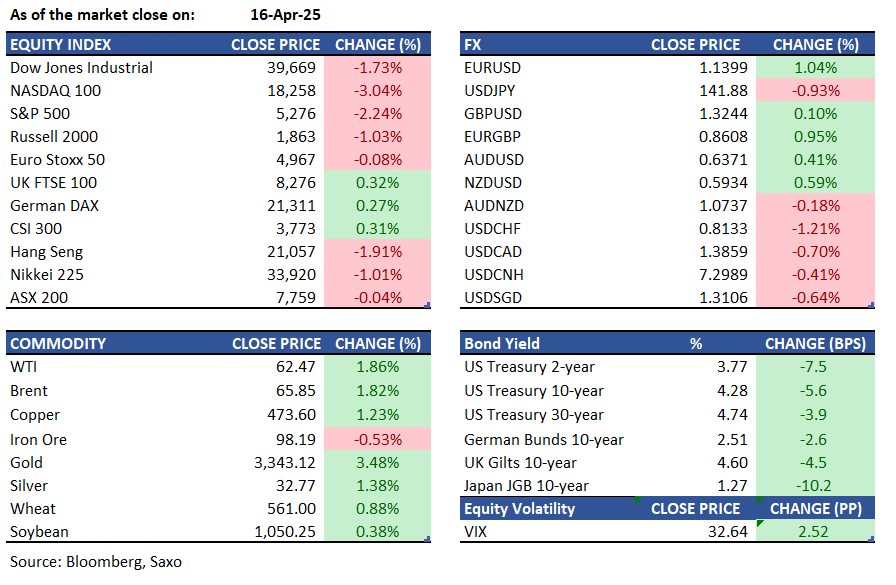Select the 16-Apr-25 market close date

[286, 15]
